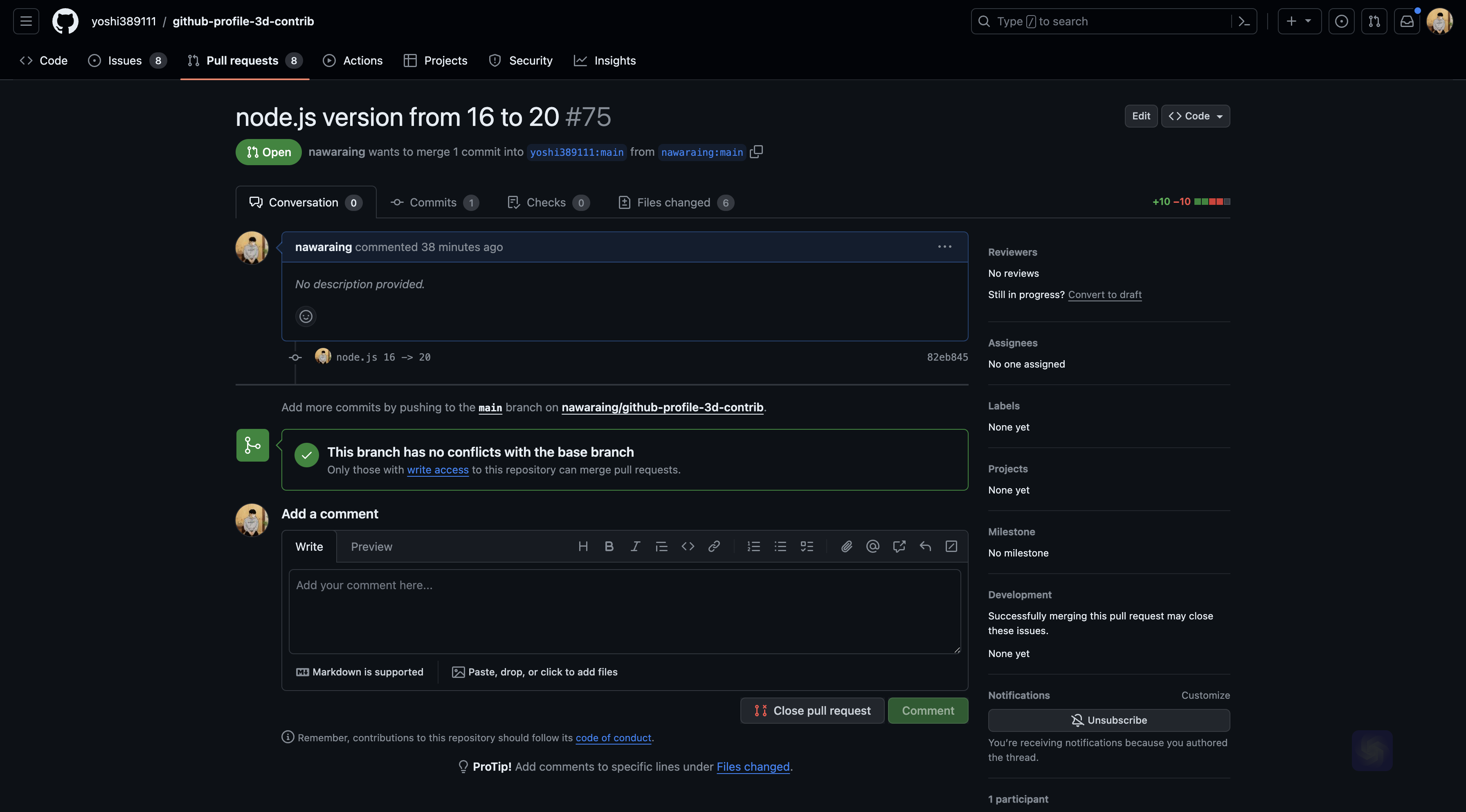Click the GitHub logo icon
This screenshot has height=812, width=1466.
[x=65, y=21]
